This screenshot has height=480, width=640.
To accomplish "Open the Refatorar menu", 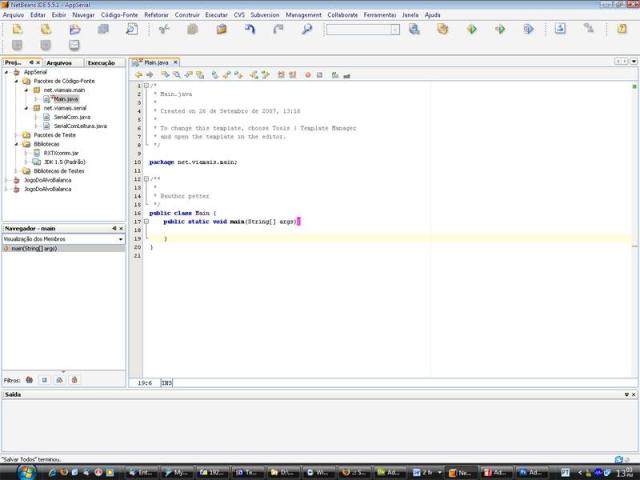I will coord(156,15).
